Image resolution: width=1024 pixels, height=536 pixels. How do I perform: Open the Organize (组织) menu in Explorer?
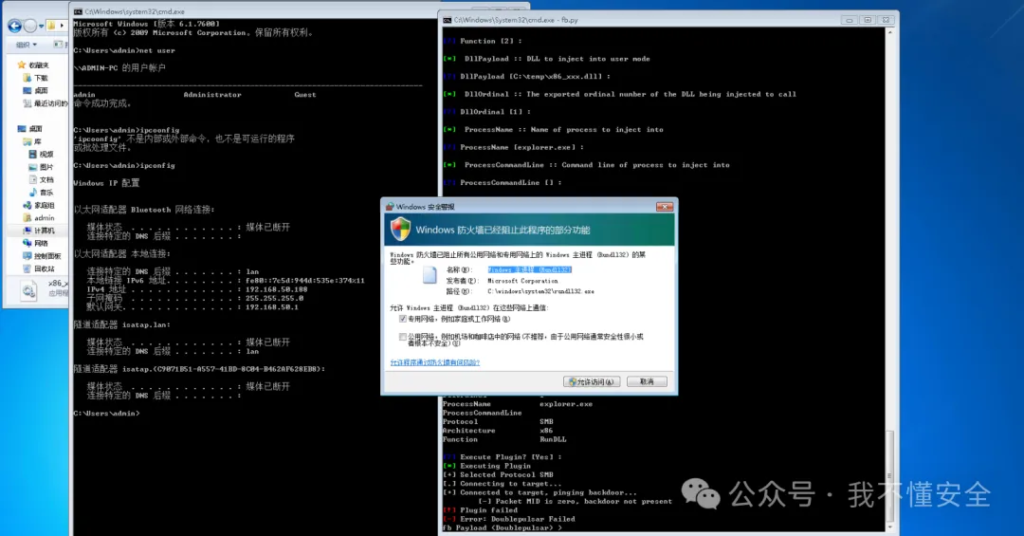click(x=26, y=44)
